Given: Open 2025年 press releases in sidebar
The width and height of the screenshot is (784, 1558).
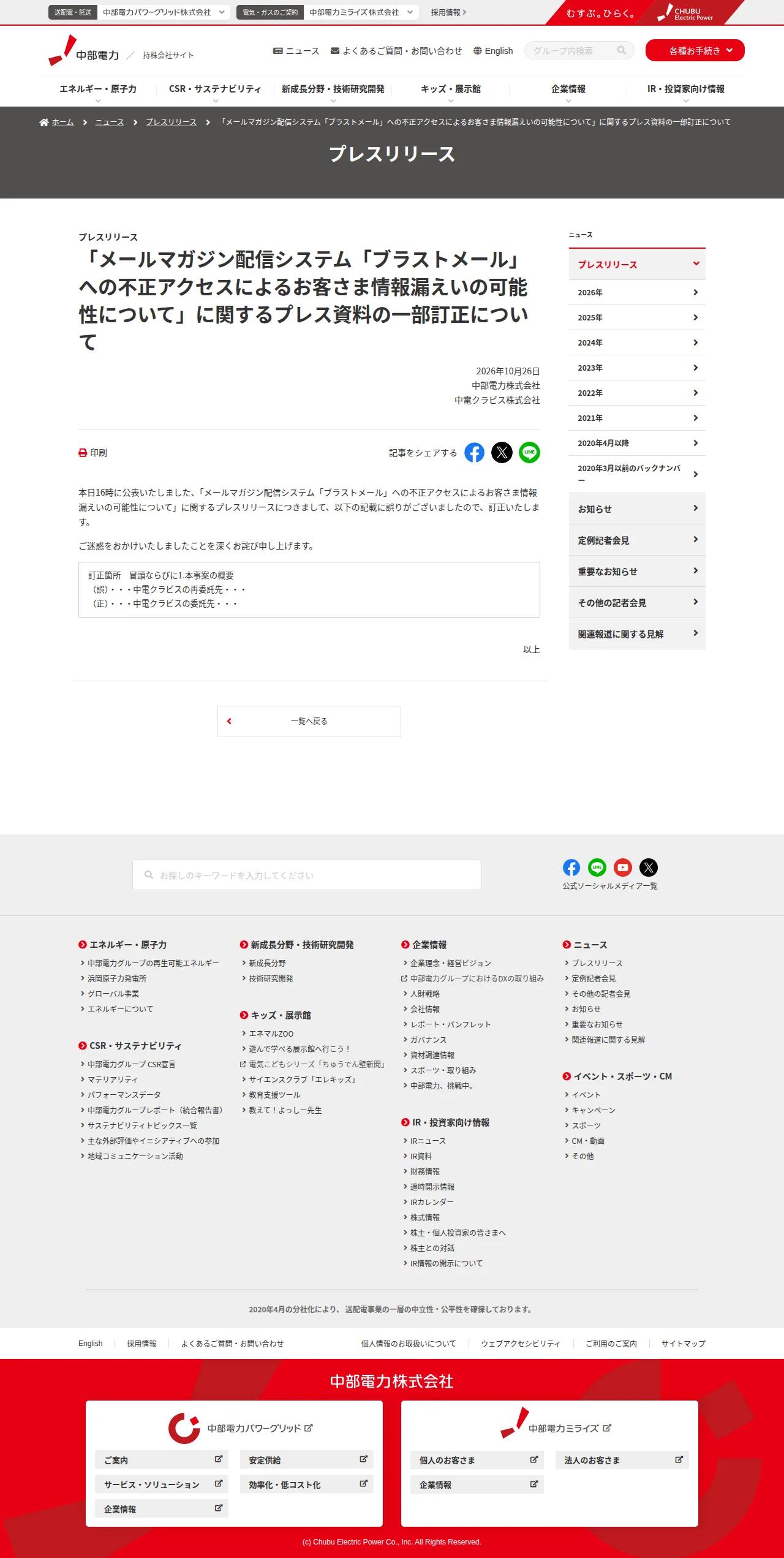Looking at the screenshot, I should point(637,317).
